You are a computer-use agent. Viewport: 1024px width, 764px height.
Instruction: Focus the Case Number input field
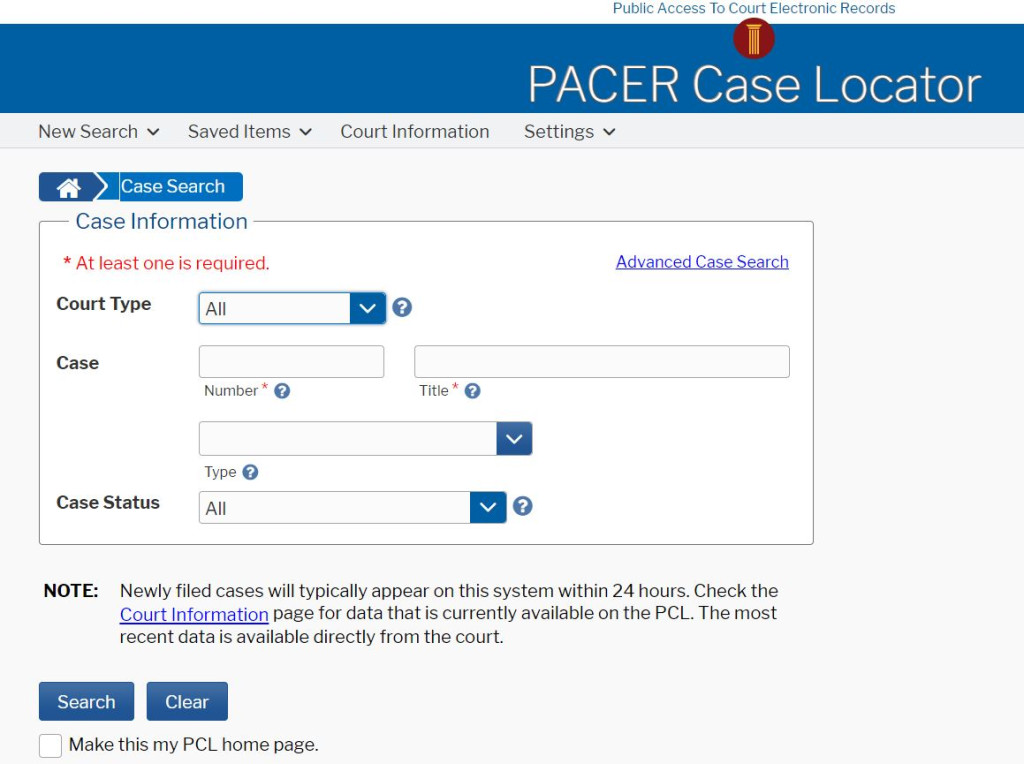click(291, 362)
